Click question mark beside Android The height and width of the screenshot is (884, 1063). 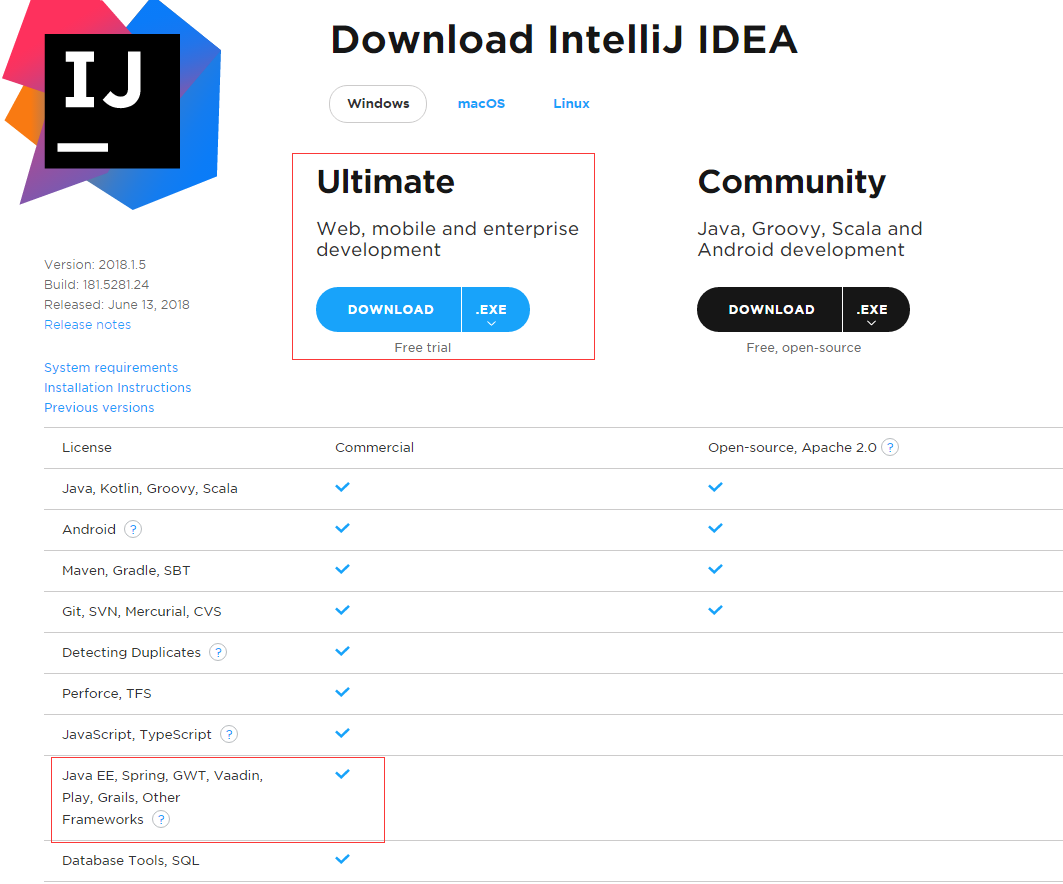(133, 529)
